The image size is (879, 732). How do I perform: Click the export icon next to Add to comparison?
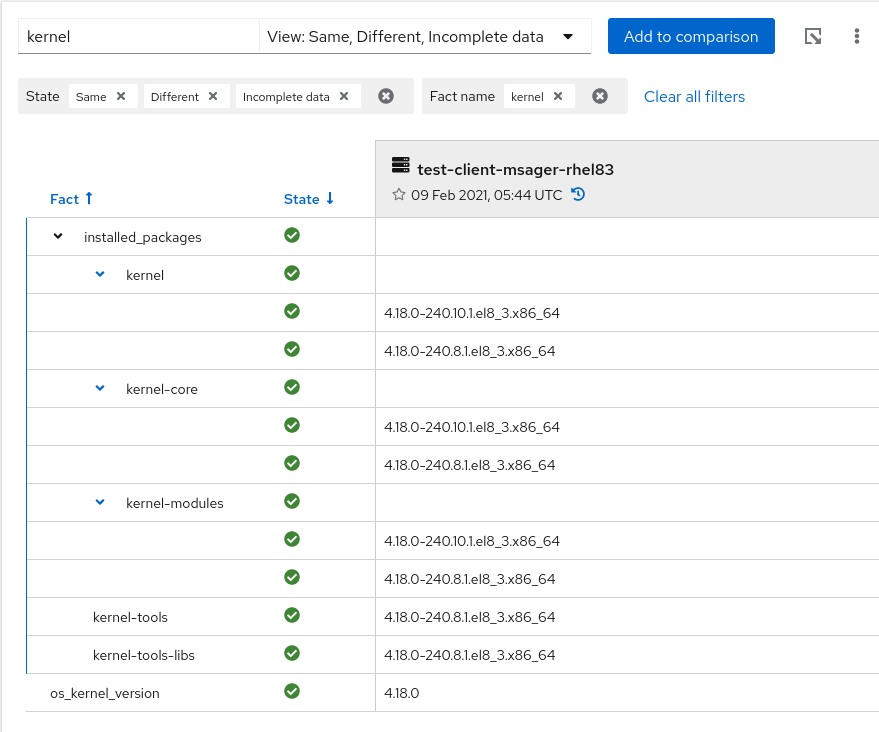coord(813,37)
